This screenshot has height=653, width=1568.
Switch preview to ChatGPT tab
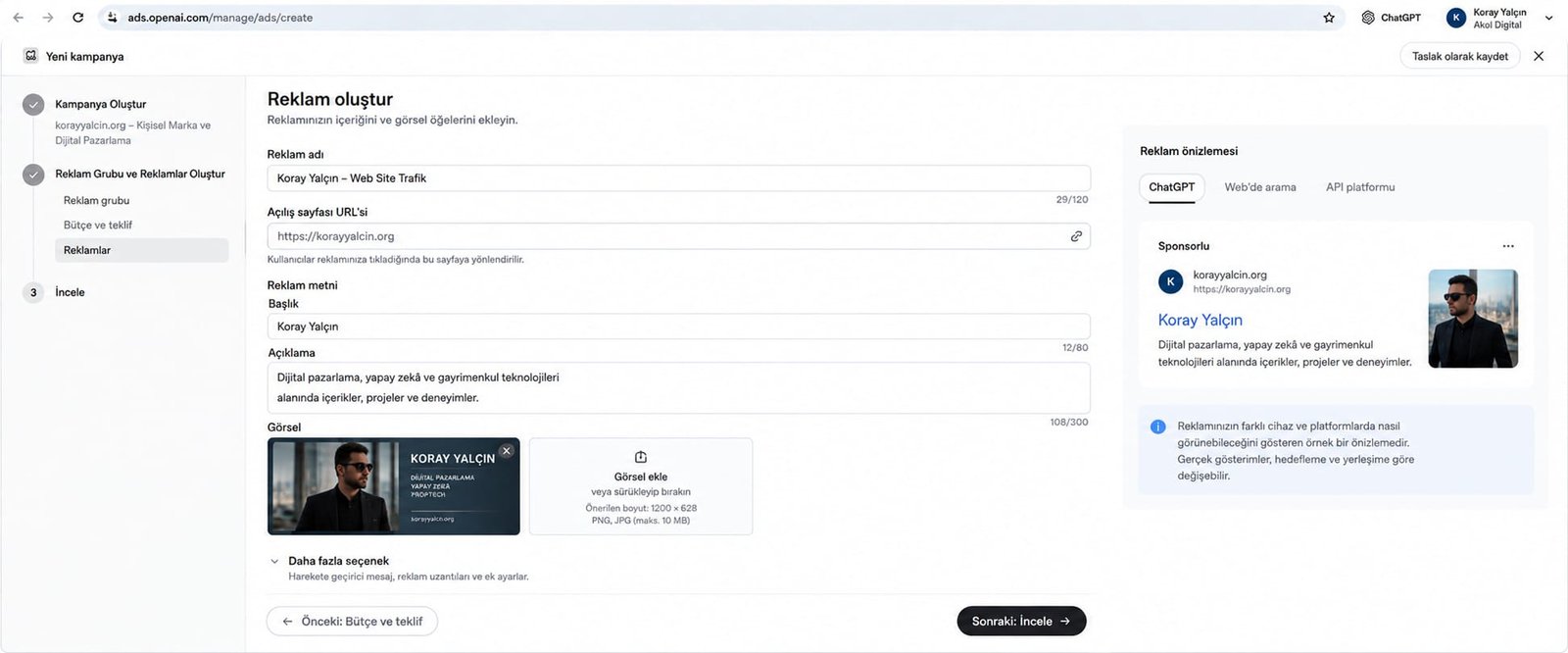1171,187
